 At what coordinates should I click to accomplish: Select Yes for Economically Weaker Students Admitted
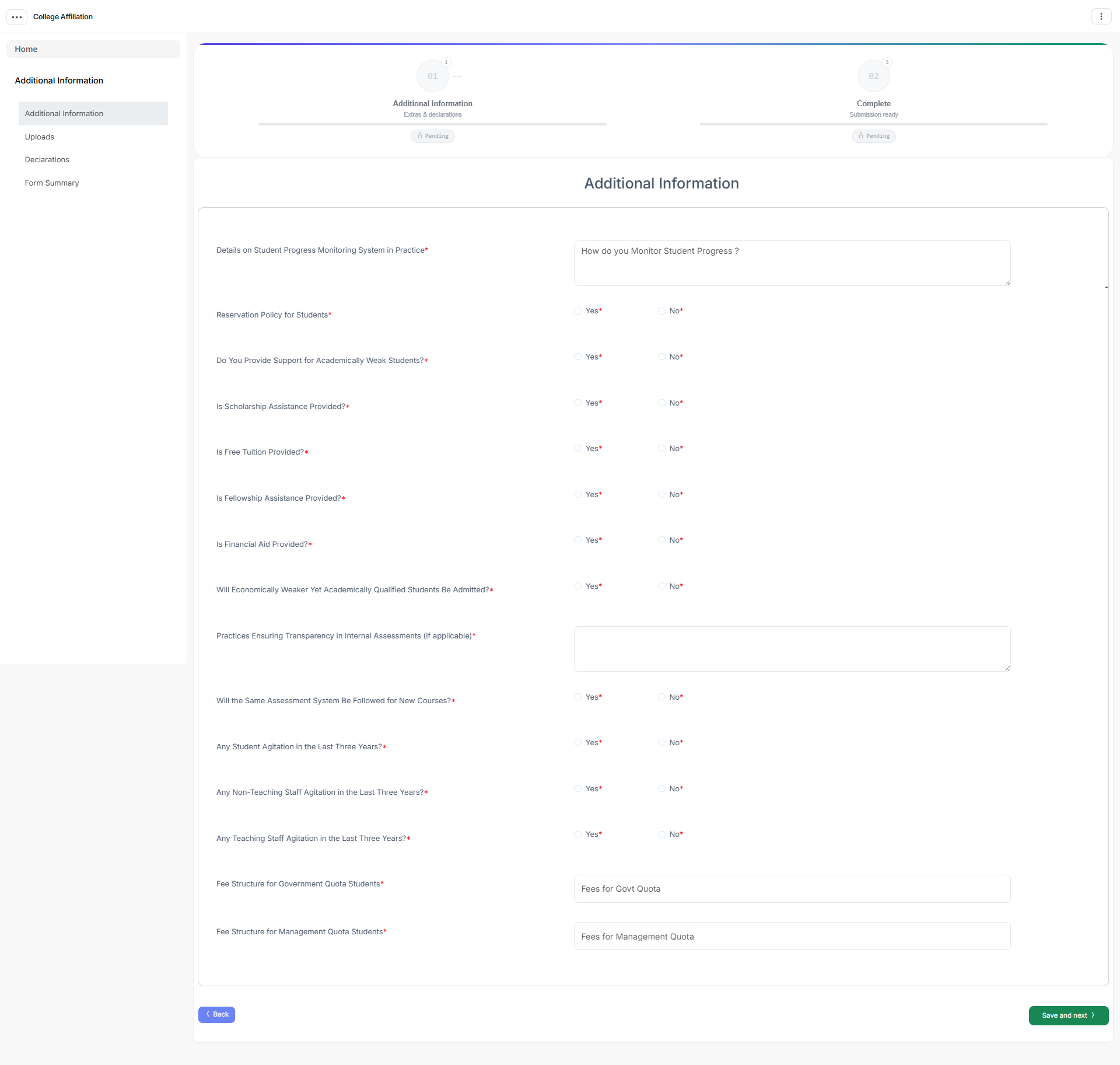pos(577,586)
